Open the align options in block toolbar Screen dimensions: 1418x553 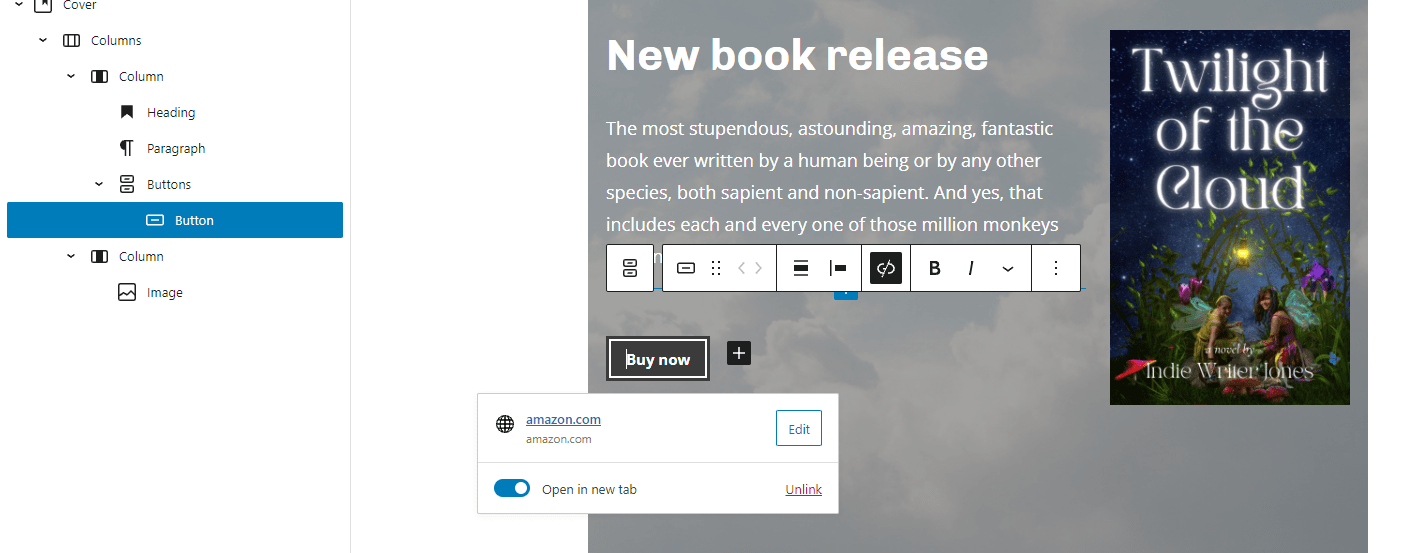pyautogui.click(x=801, y=268)
